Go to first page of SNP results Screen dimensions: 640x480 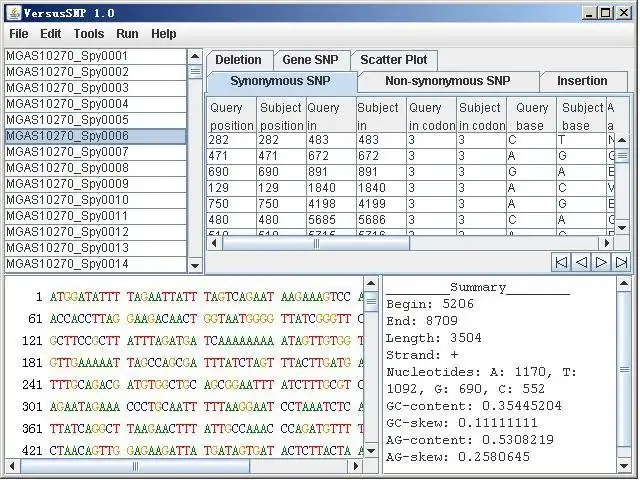[x=561, y=262]
